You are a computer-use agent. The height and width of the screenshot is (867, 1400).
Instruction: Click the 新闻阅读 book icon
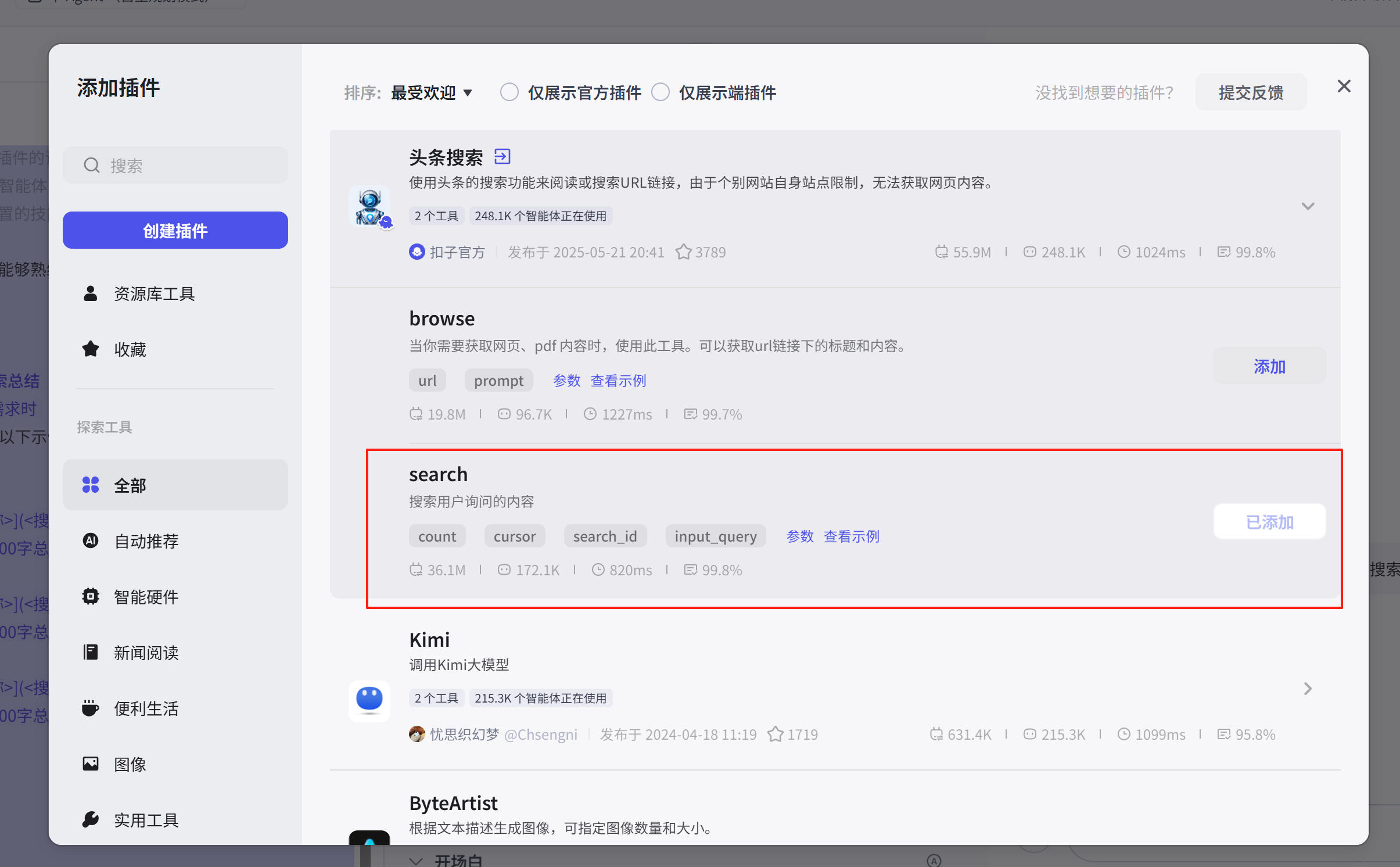pyautogui.click(x=91, y=652)
